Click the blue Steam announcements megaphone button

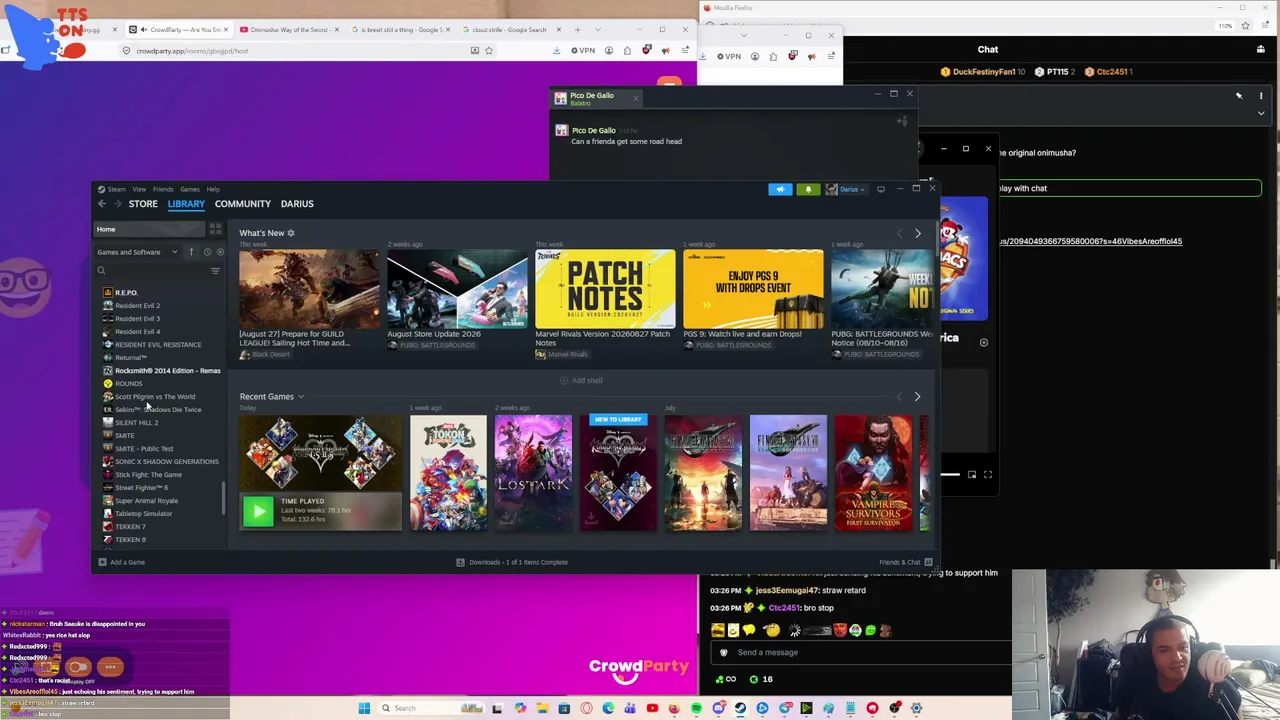(780, 189)
